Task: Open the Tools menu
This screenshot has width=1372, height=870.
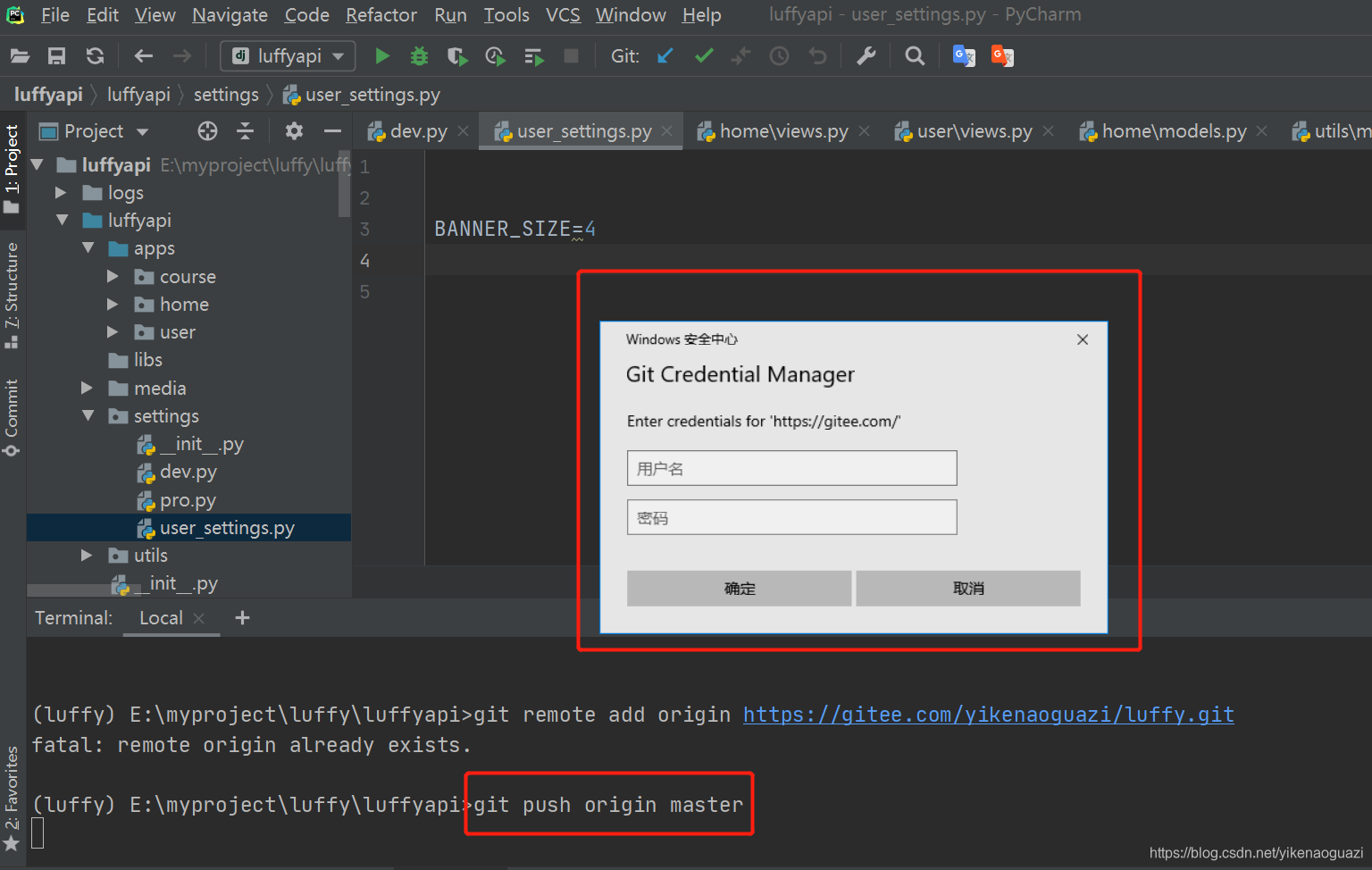Action: pos(506,15)
